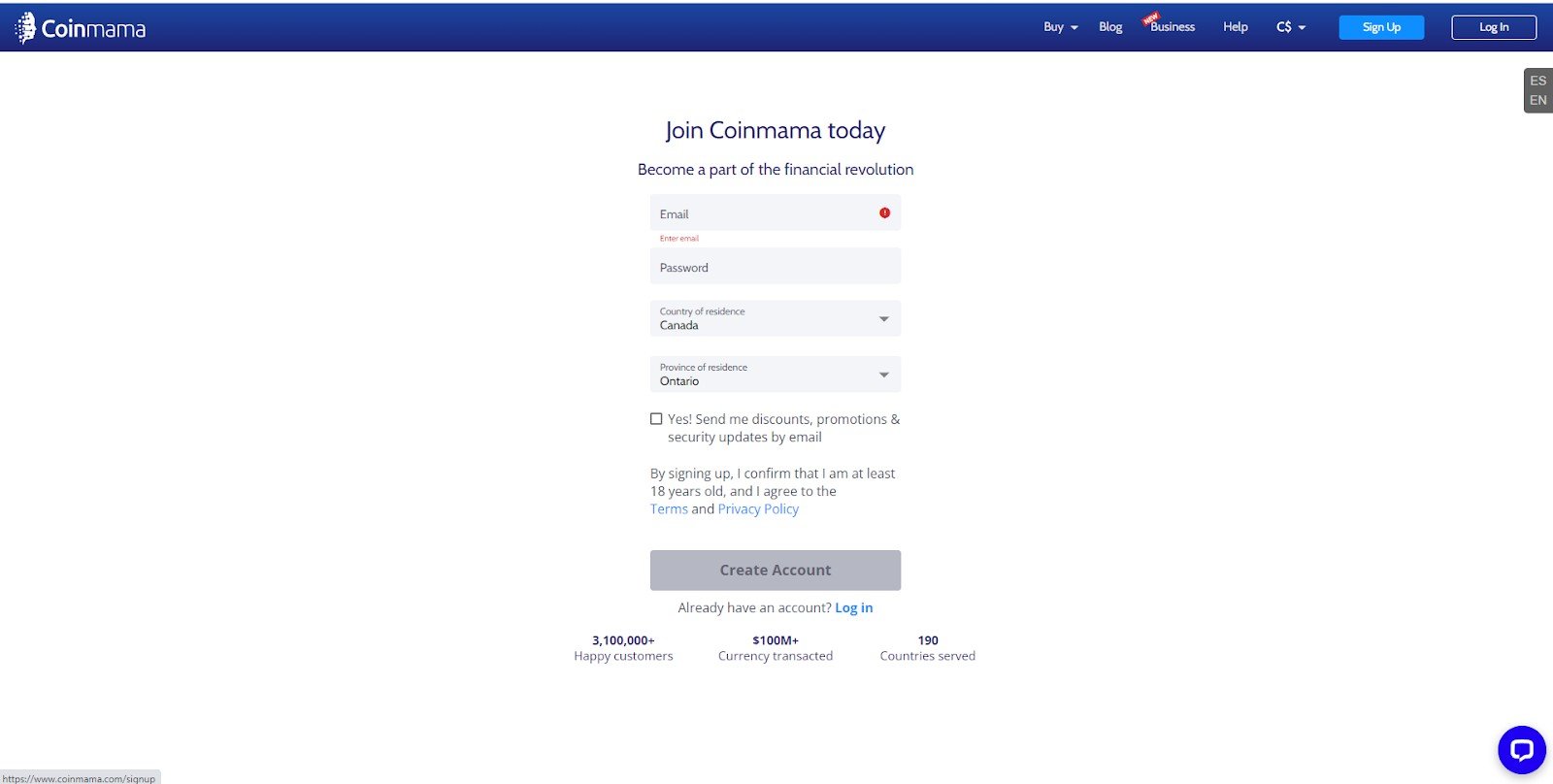Viewport: 1553px width, 784px height.
Task: Switch language to ES
Action: pos(1537,81)
